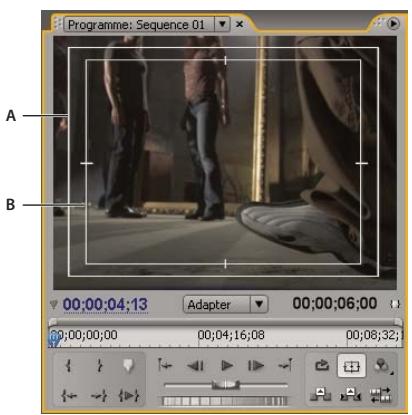Click the current timecode 00;00;04;13

point(105,304)
